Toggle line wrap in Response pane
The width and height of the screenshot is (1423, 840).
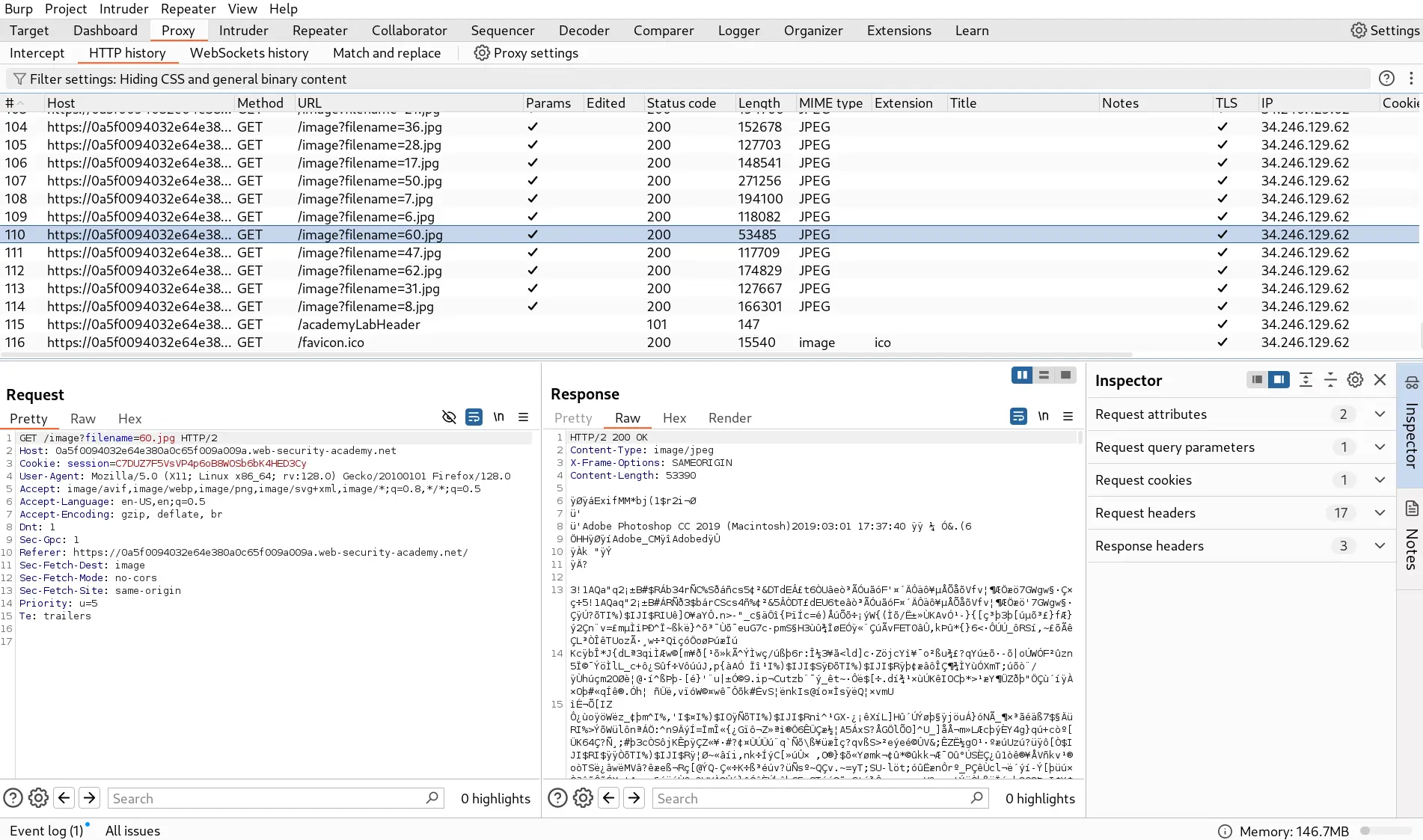click(1018, 417)
